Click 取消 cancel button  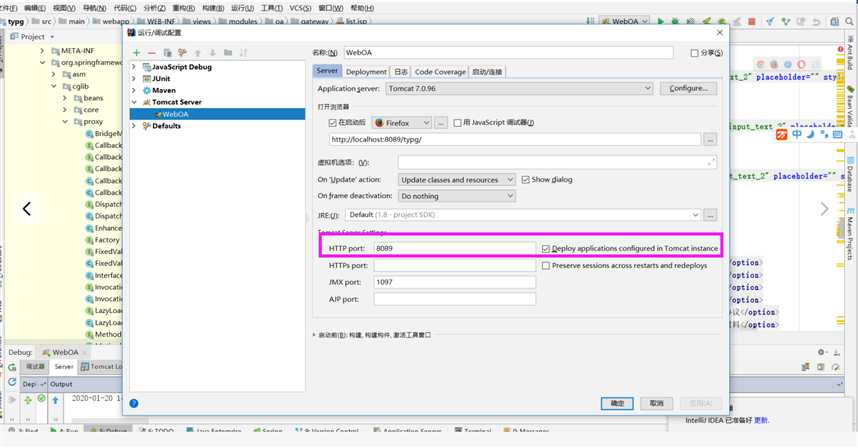[x=657, y=403]
